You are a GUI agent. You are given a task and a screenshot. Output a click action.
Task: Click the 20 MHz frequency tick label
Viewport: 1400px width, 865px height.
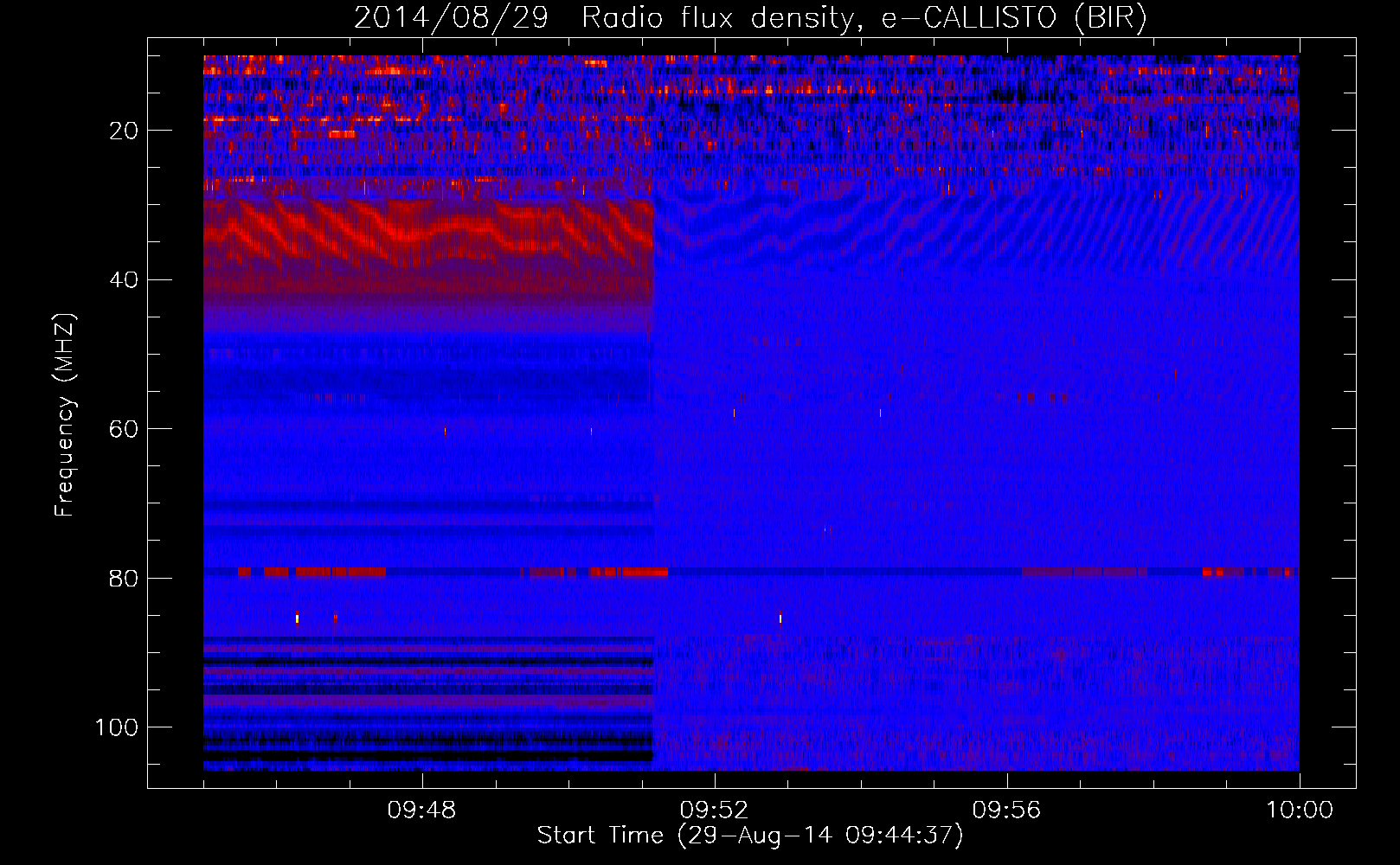click(125, 131)
